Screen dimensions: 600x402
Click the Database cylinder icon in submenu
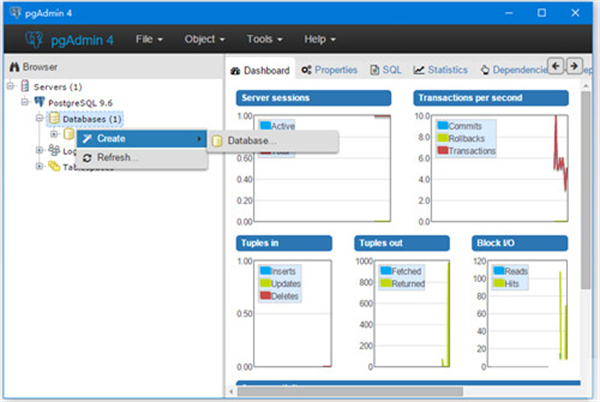point(217,141)
